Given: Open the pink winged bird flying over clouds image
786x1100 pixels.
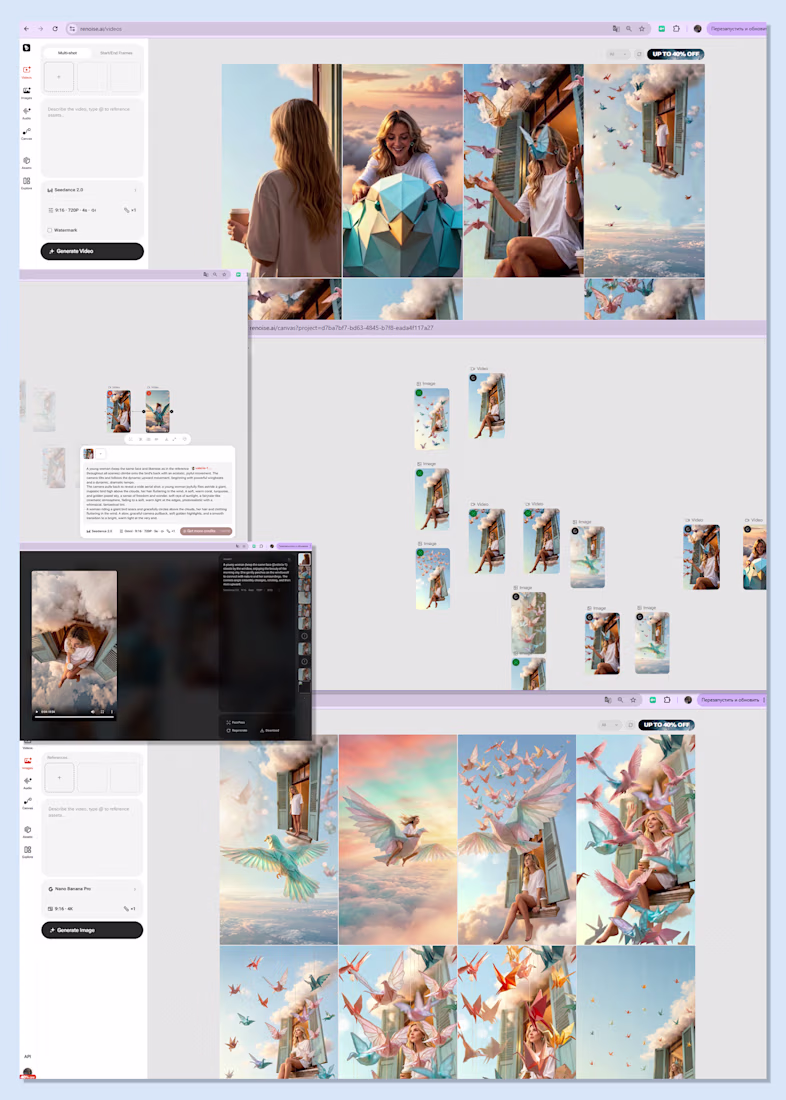Looking at the screenshot, I should [398, 840].
